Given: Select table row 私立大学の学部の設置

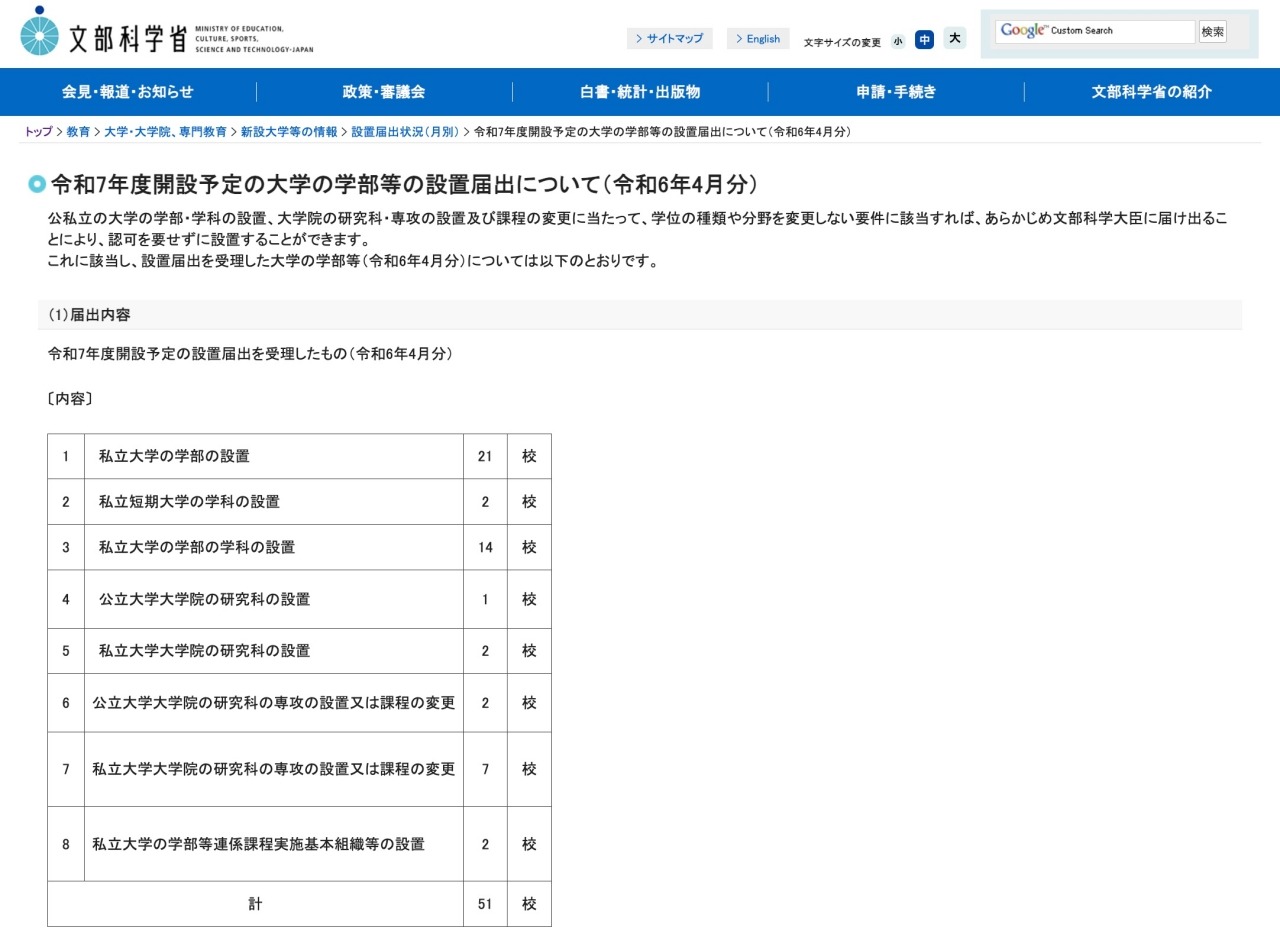Looking at the screenshot, I should (x=299, y=456).
